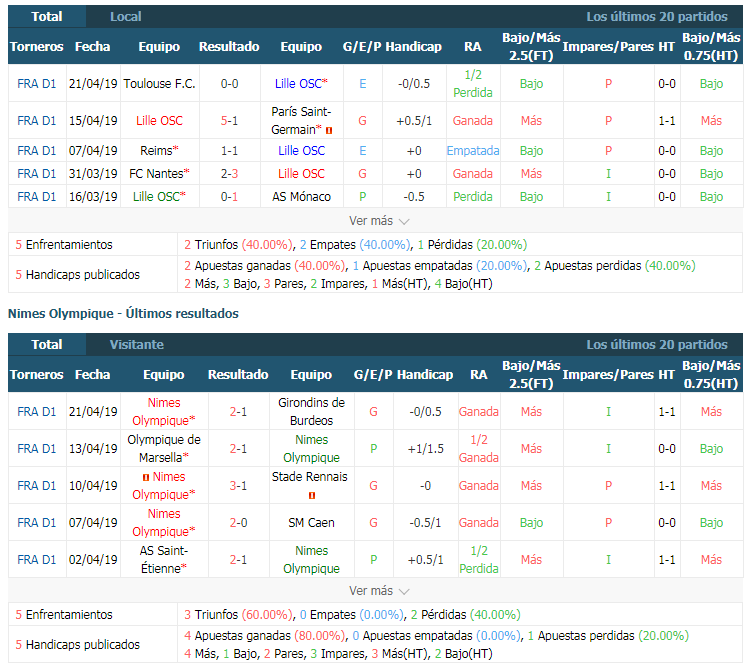This screenshot has width=747, height=663.
Task: Expand Ver más under the Nimes results
Action: 379,591
